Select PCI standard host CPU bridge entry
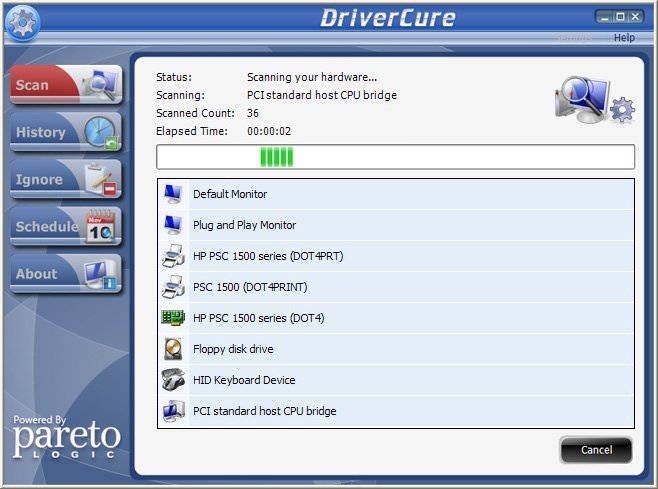Screen dimensions: 658x489 (264, 411)
